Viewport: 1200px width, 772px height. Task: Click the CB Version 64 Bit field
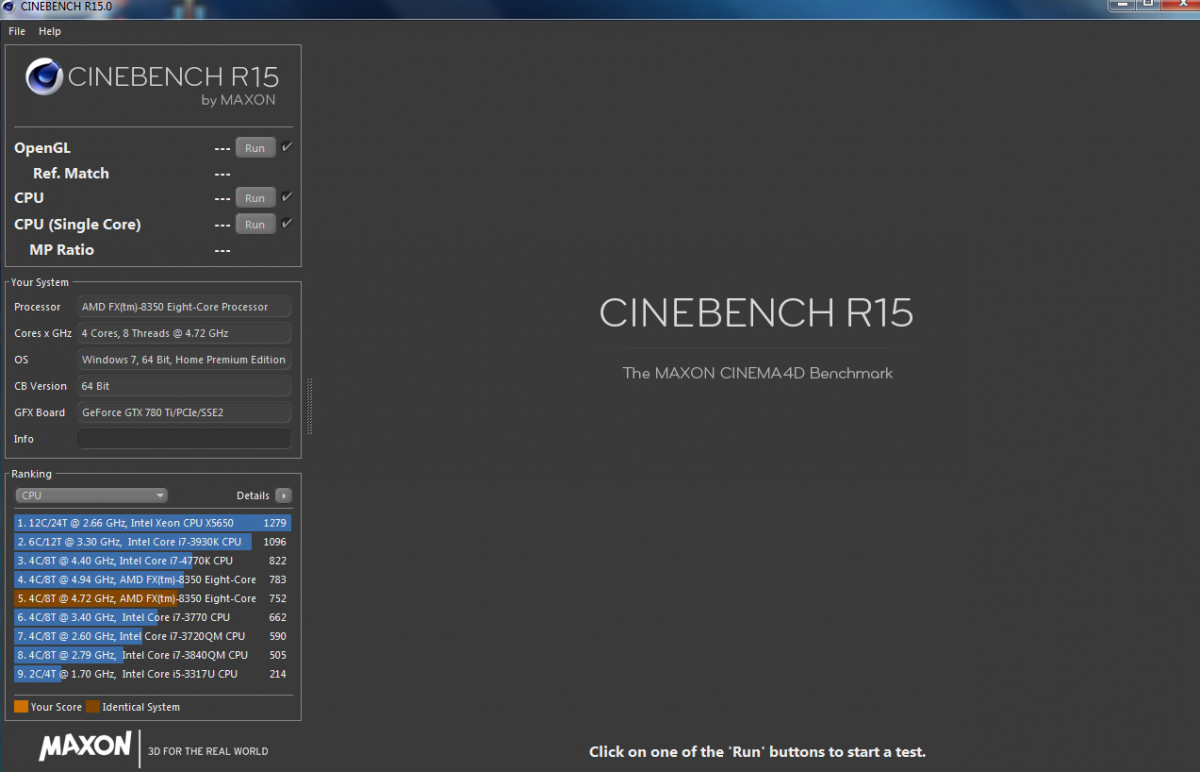[x=184, y=386]
